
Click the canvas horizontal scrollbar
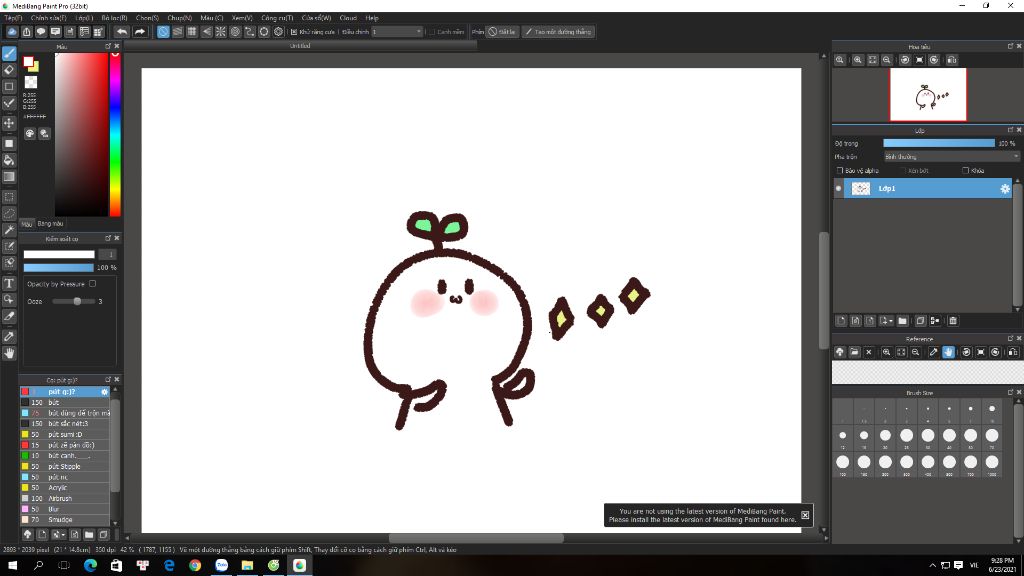click(x=476, y=538)
